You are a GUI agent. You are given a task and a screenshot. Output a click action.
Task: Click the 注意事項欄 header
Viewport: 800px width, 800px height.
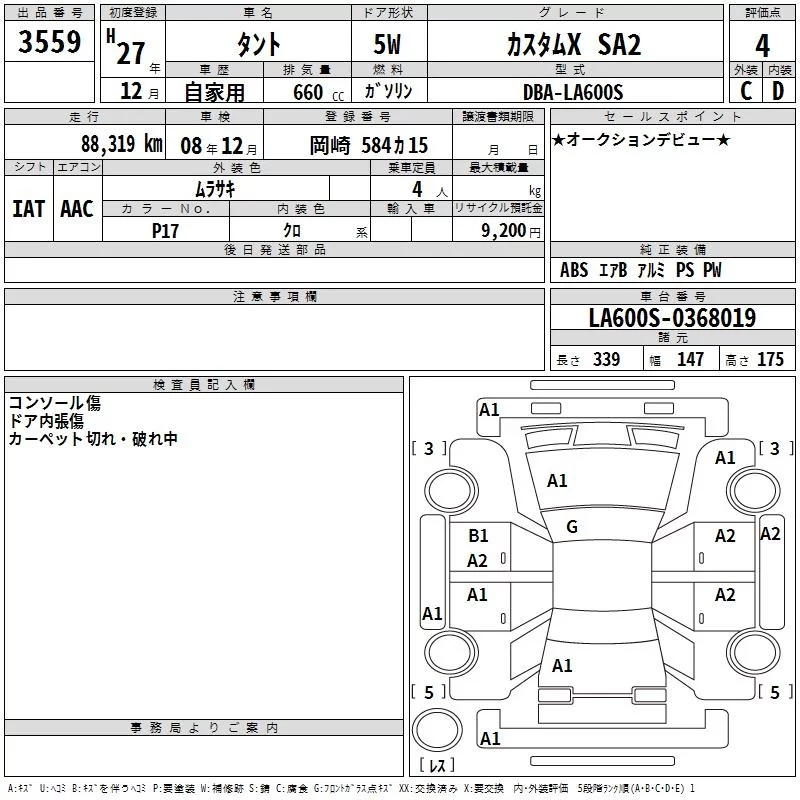(x=274, y=296)
